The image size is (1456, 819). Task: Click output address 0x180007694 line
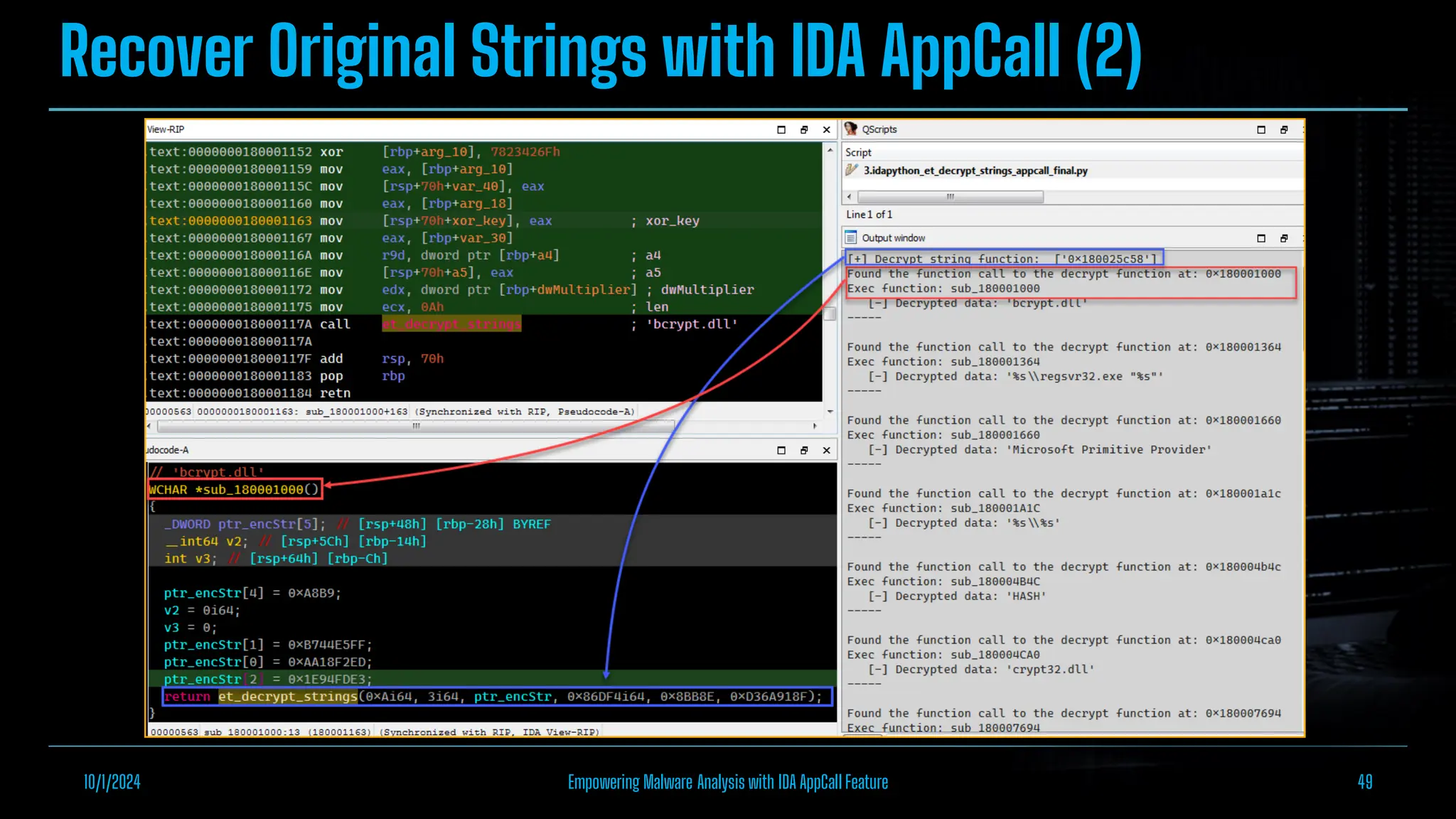tap(1064, 713)
